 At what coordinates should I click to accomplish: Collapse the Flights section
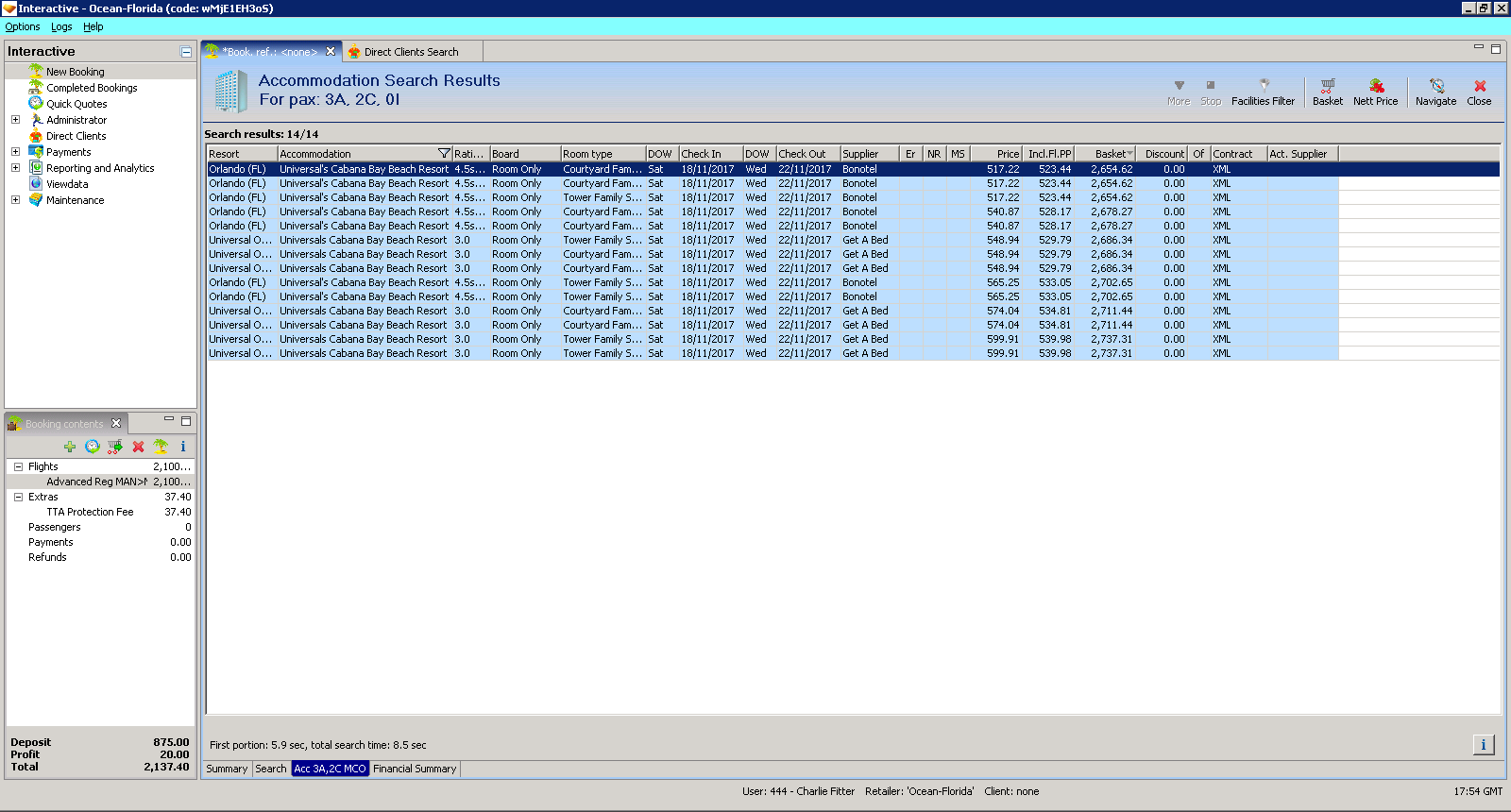pyautogui.click(x=18, y=466)
